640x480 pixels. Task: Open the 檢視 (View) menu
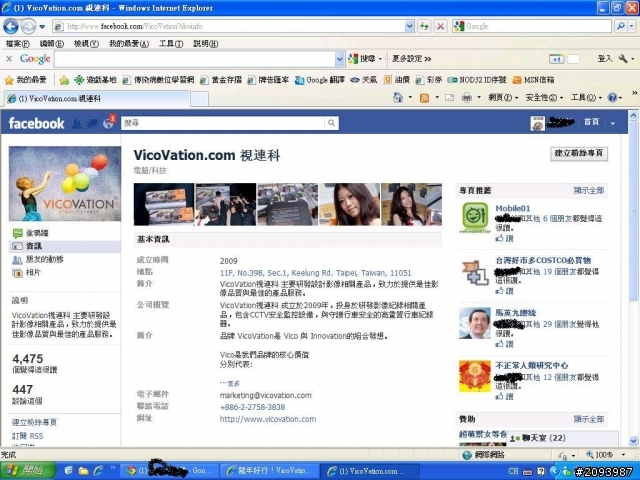(86, 43)
